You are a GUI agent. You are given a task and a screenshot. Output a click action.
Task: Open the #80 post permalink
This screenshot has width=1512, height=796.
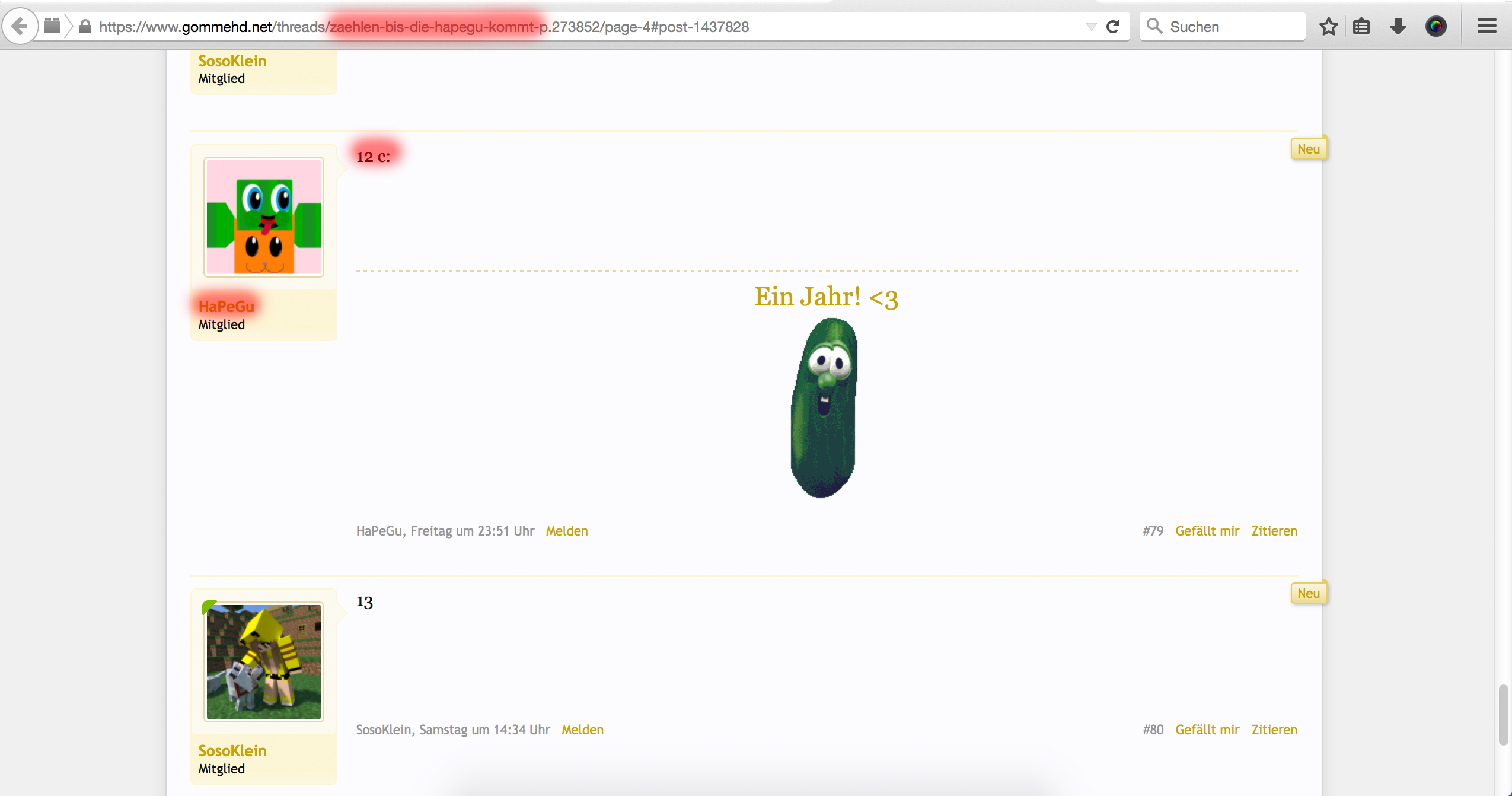tap(1153, 730)
